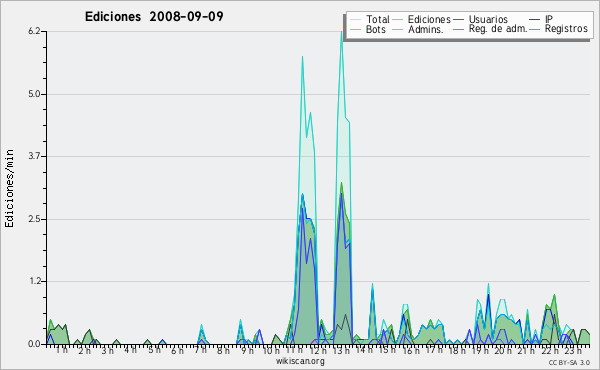Click the '17 h' x-axis label
The image size is (600, 370).
coord(434,350)
